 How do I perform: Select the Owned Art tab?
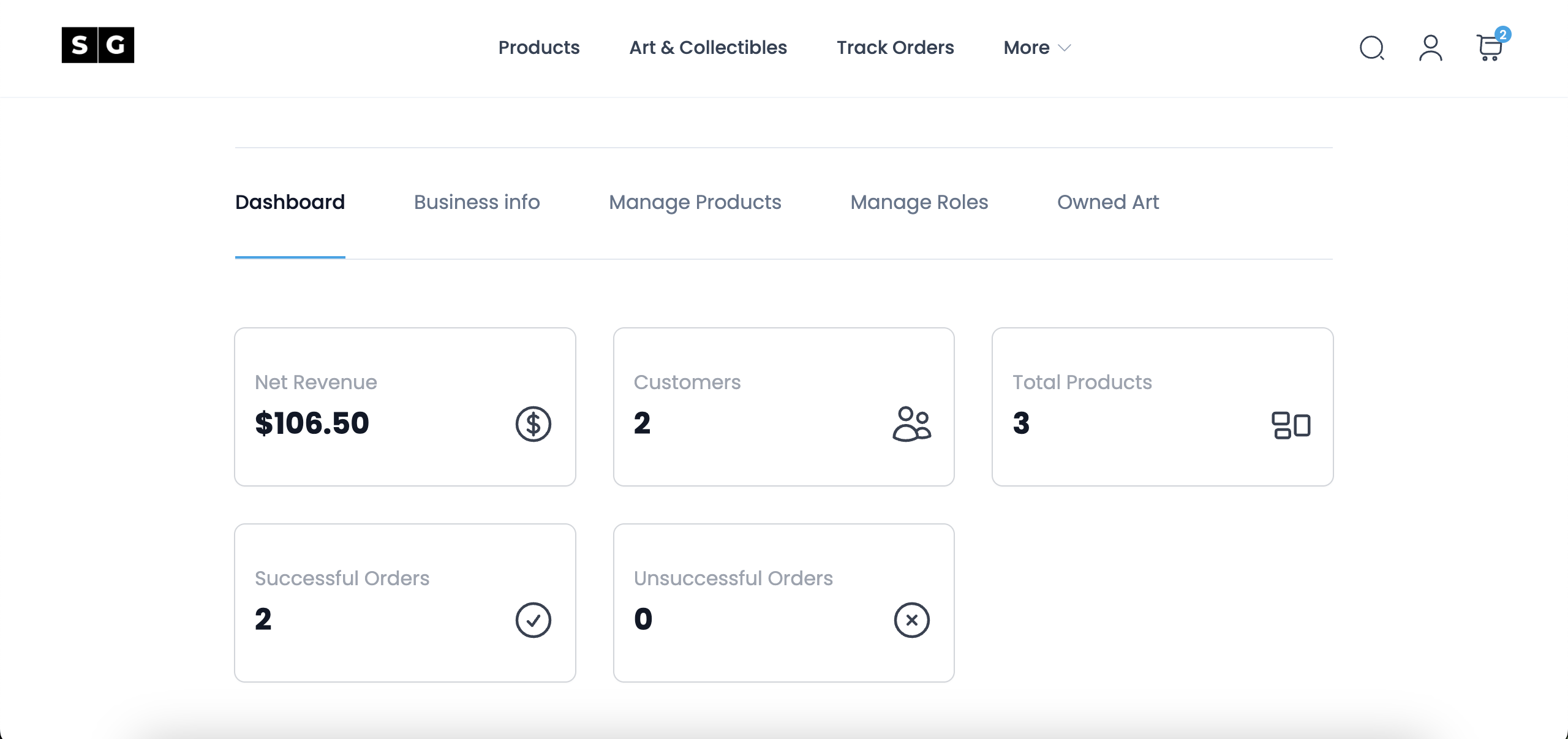(1107, 202)
